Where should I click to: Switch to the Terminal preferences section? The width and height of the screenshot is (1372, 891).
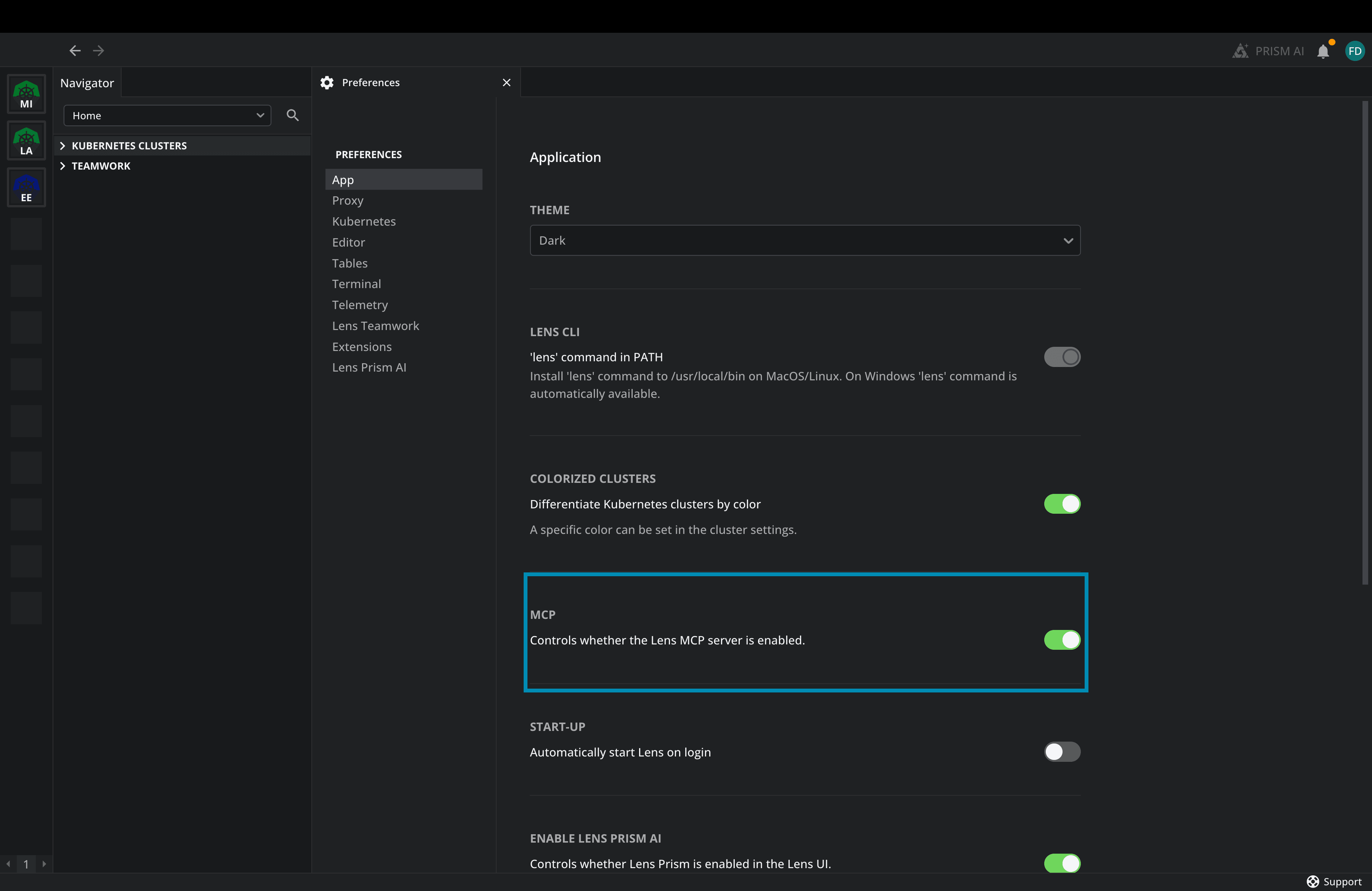point(356,284)
